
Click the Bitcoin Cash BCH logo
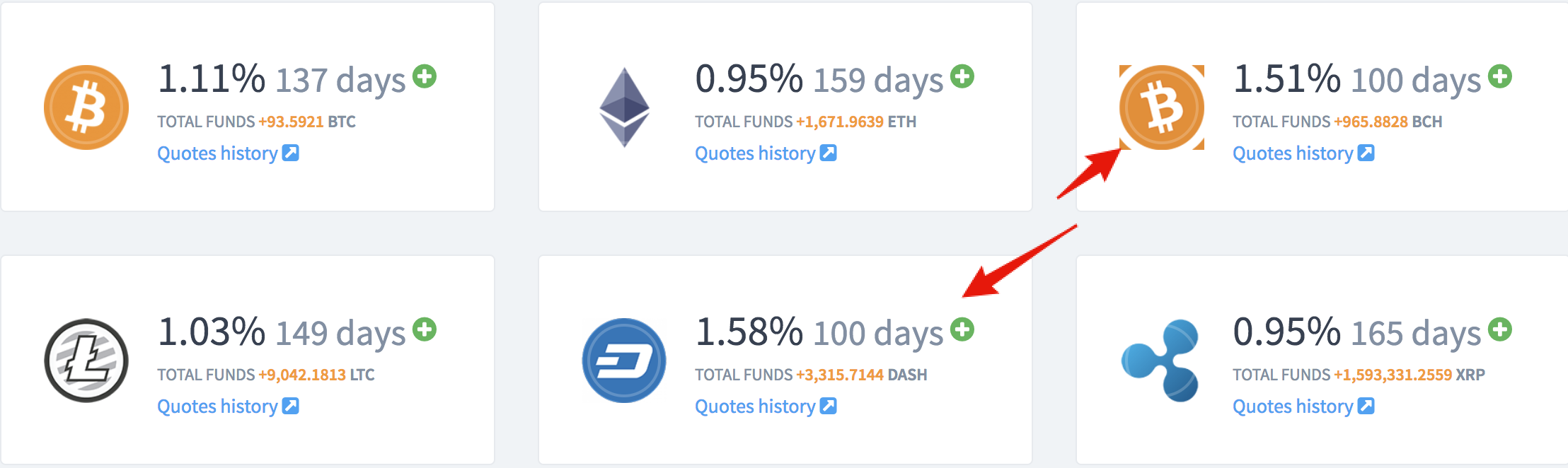pos(1162,107)
